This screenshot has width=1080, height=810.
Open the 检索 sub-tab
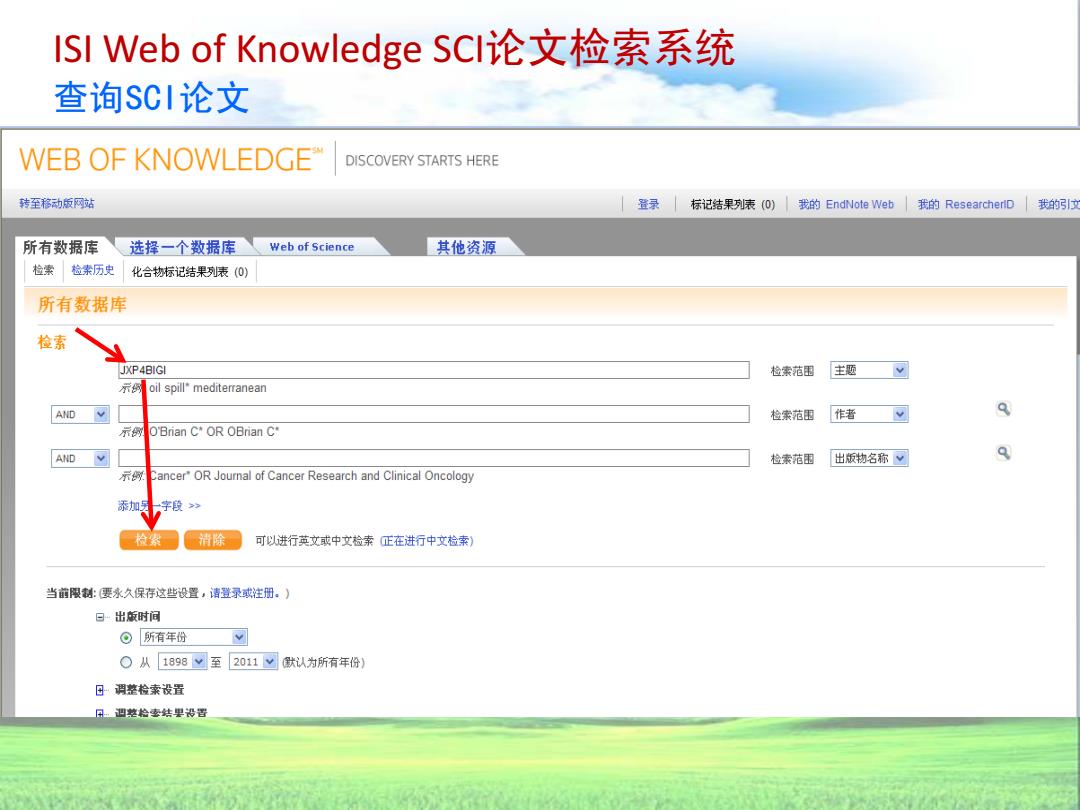pos(43,271)
